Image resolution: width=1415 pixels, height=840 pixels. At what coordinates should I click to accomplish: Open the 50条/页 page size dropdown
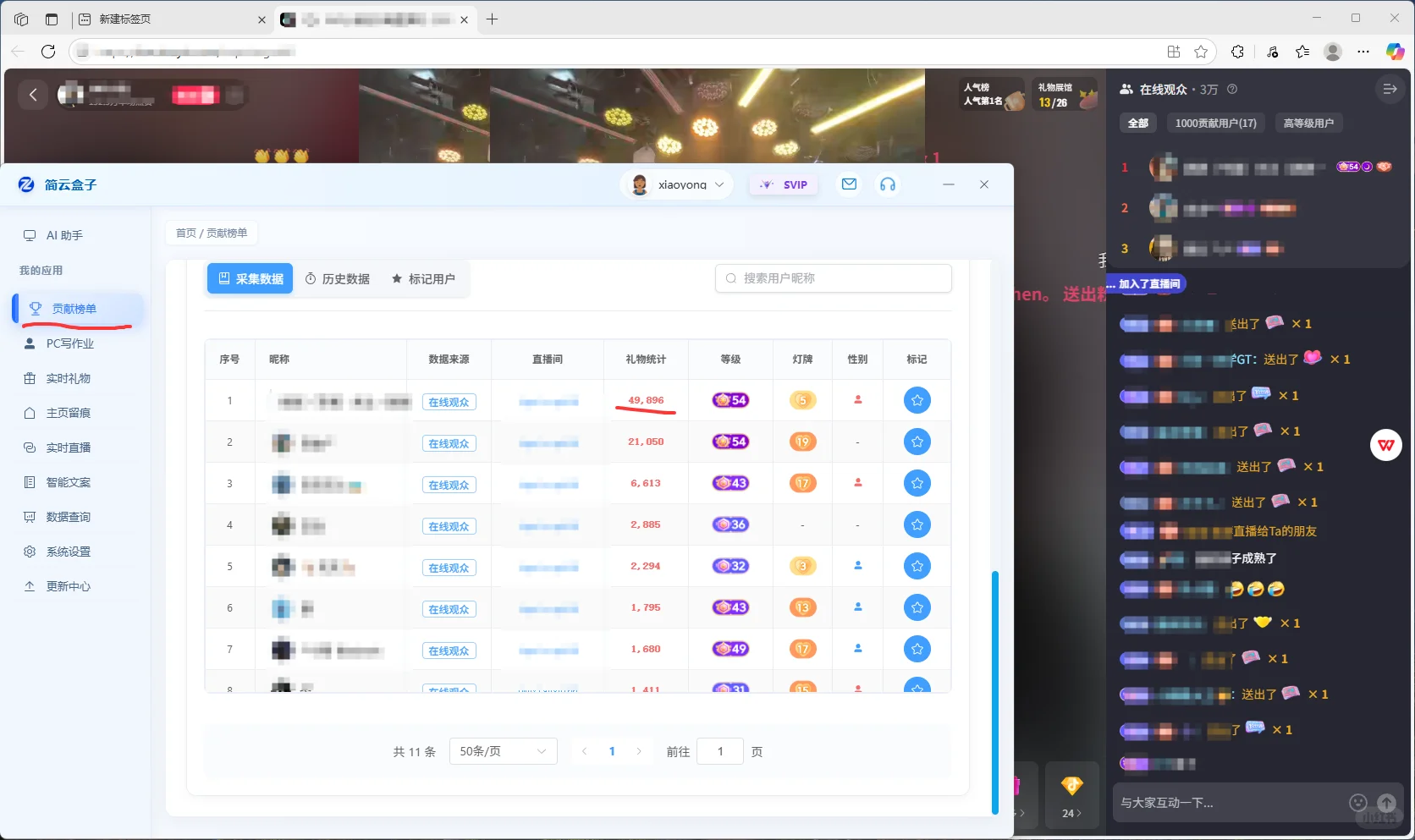coord(503,751)
